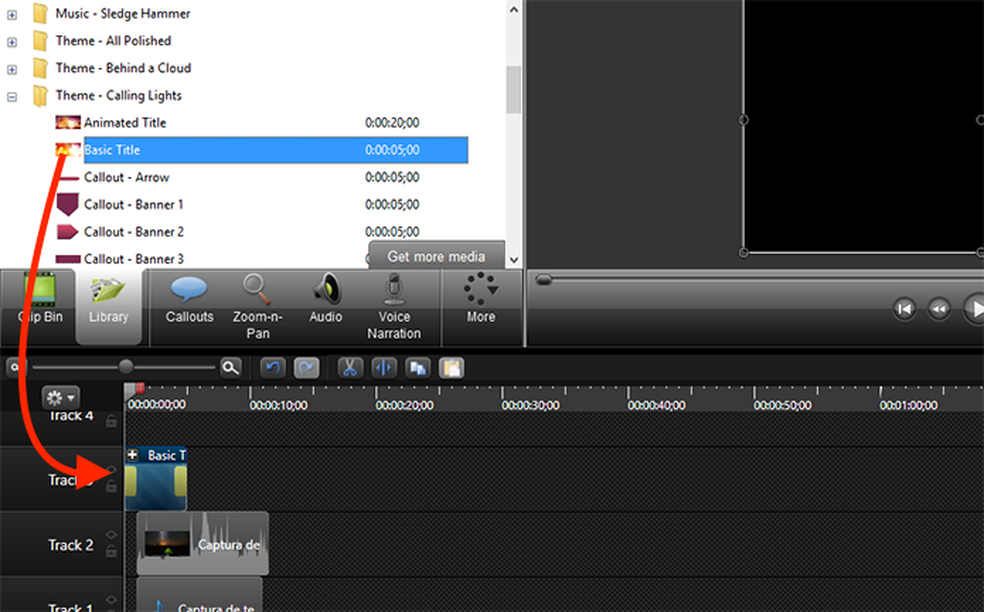Lock Track 2
The width and height of the screenshot is (984, 612).
point(111,551)
